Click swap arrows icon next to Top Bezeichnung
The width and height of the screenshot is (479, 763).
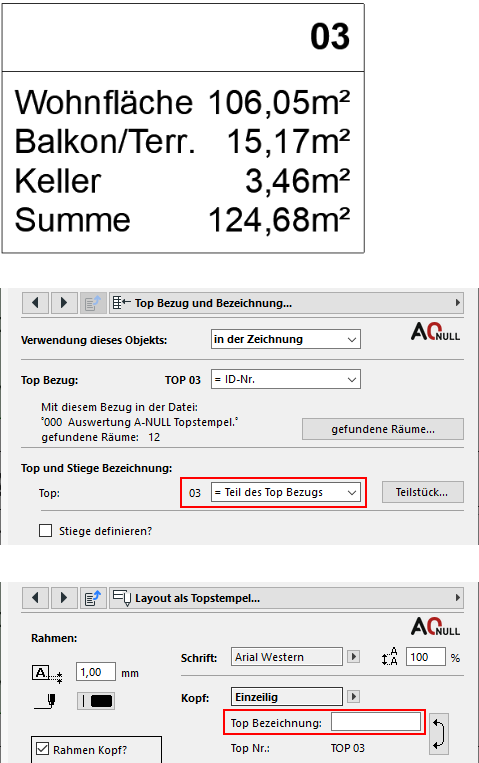click(x=439, y=734)
